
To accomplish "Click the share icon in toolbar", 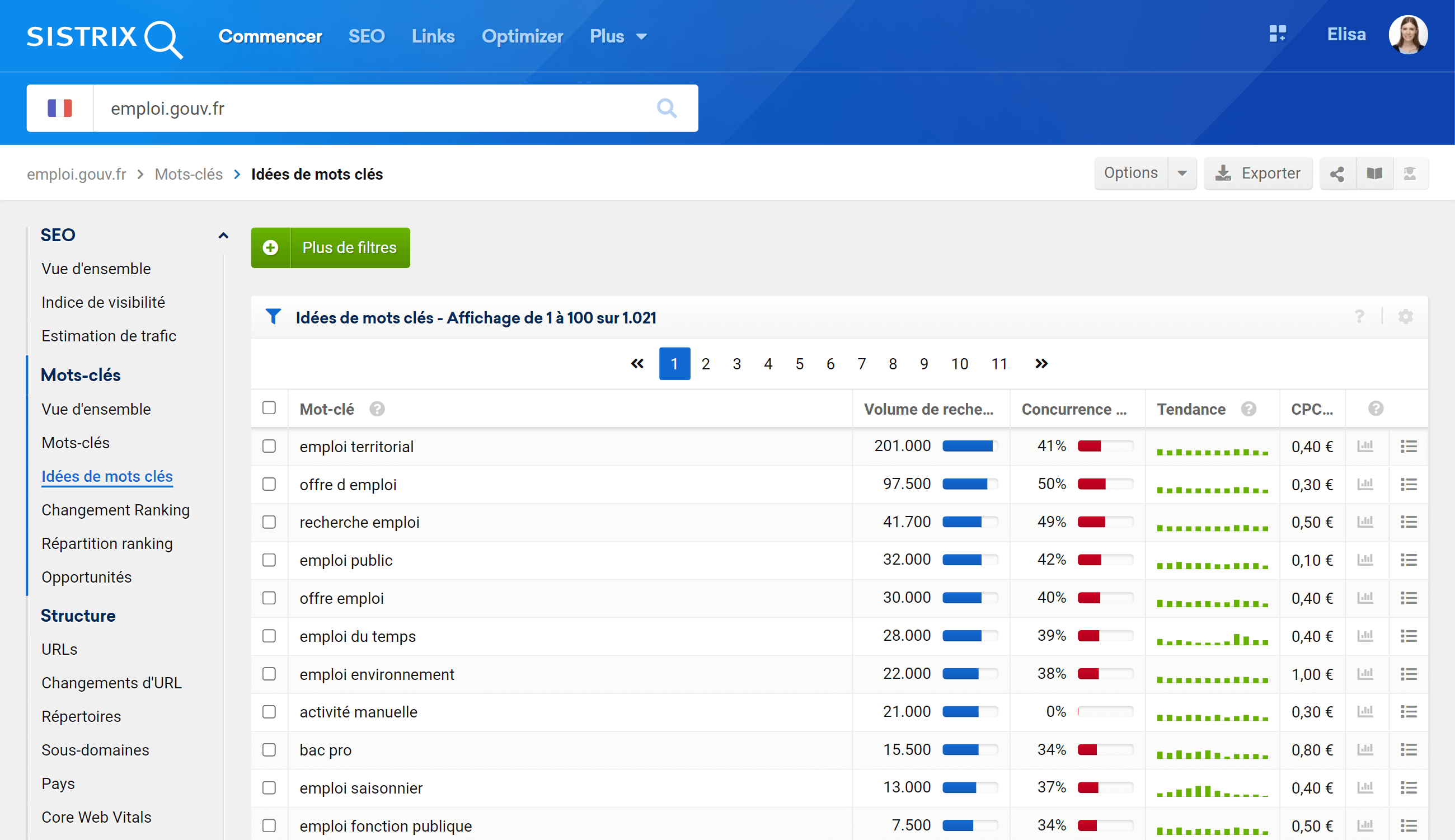I will point(1337,173).
